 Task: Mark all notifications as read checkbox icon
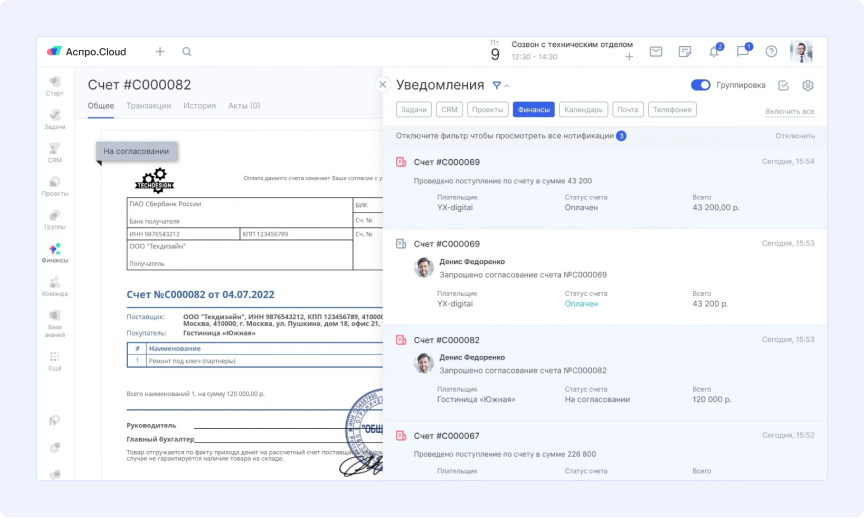click(x=783, y=86)
